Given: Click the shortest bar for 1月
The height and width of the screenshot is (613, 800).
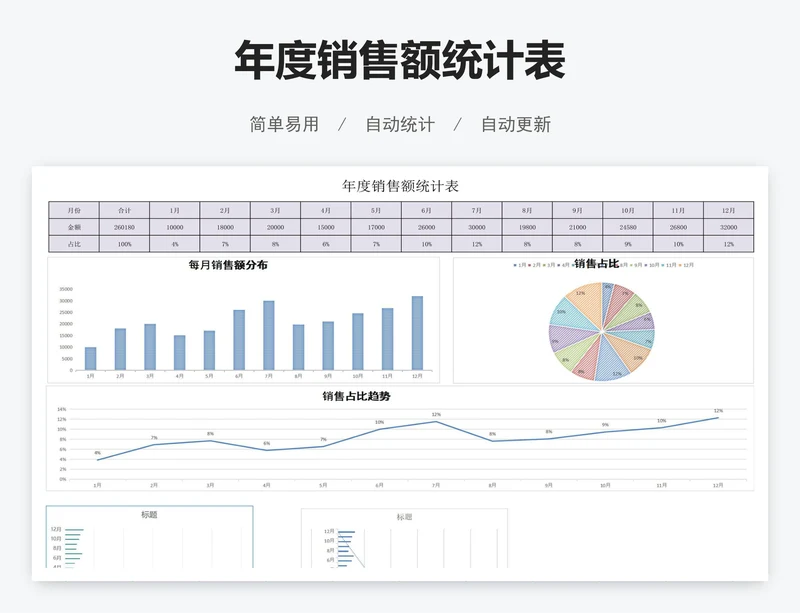Looking at the screenshot, I should coord(91,359).
